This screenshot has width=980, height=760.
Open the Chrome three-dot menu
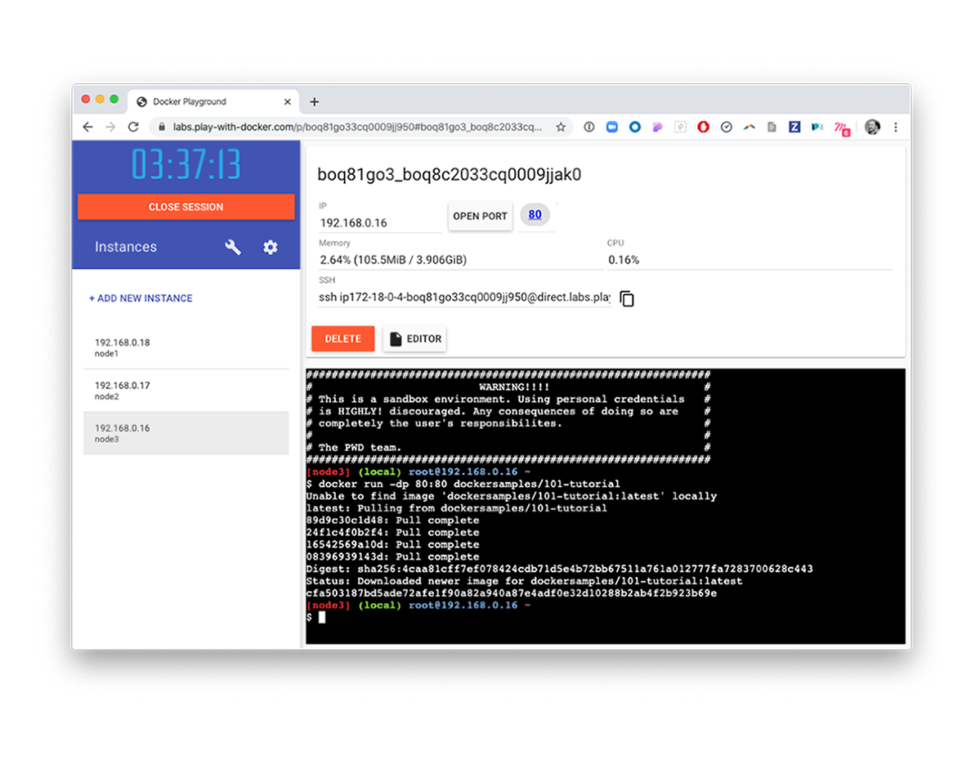[896, 127]
